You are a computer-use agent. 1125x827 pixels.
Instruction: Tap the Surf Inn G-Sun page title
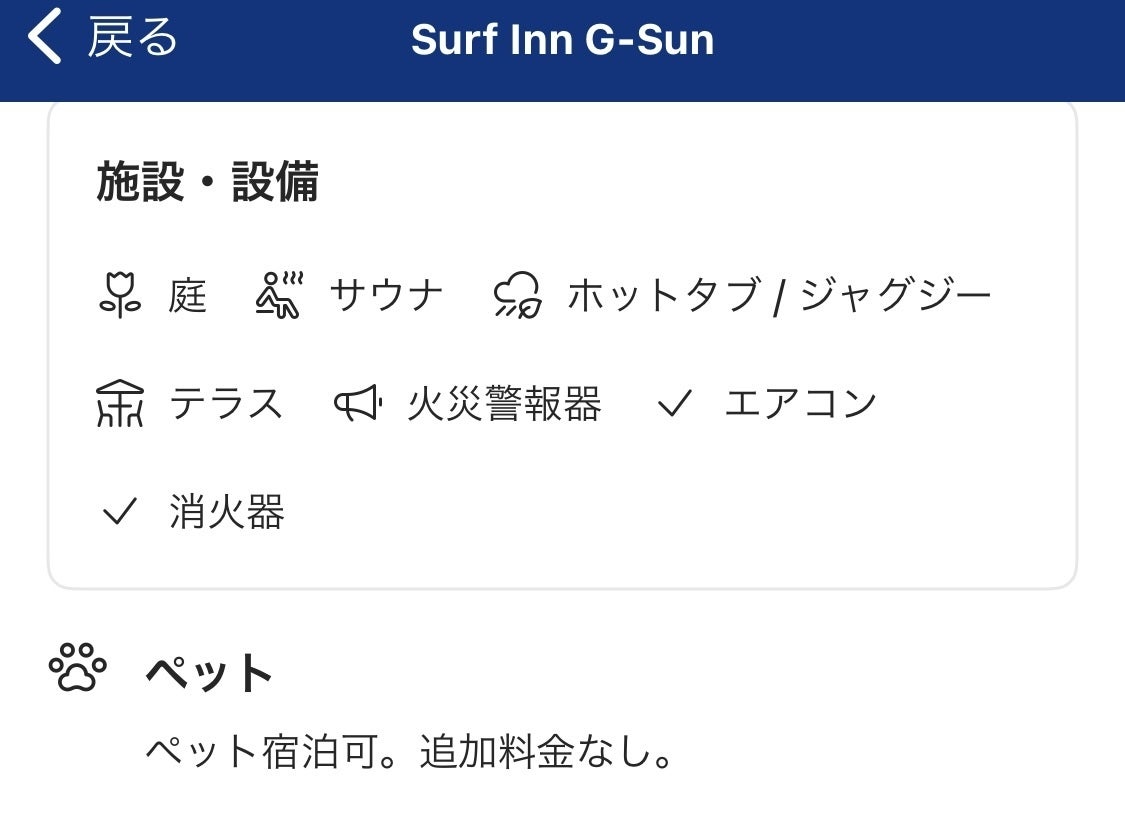click(x=562, y=40)
